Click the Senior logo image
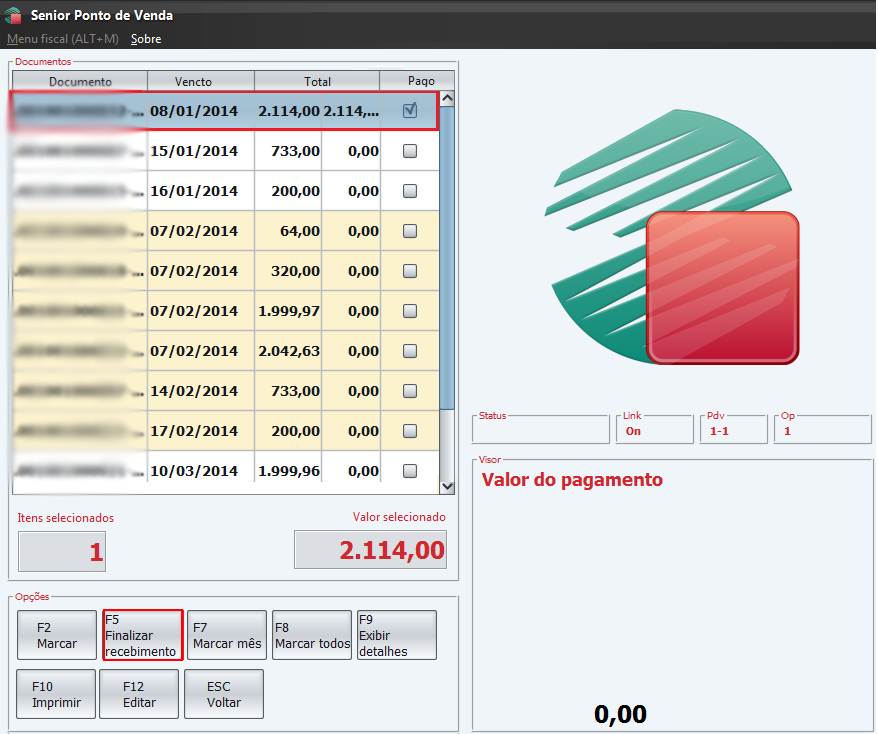This screenshot has height=734, width=878. point(672,237)
